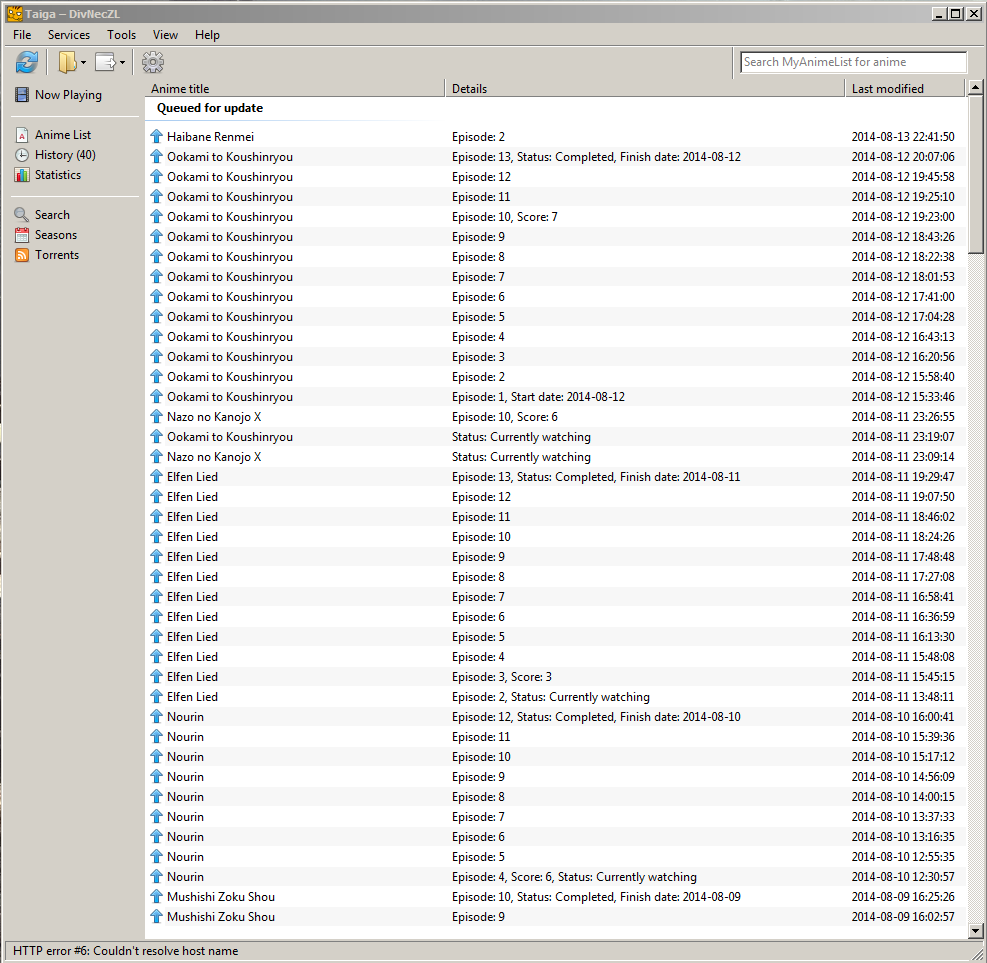This screenshot has width=987, height=963.
Task: Click the Search magnifier icon in sidebar
Action: coord(22,215)
